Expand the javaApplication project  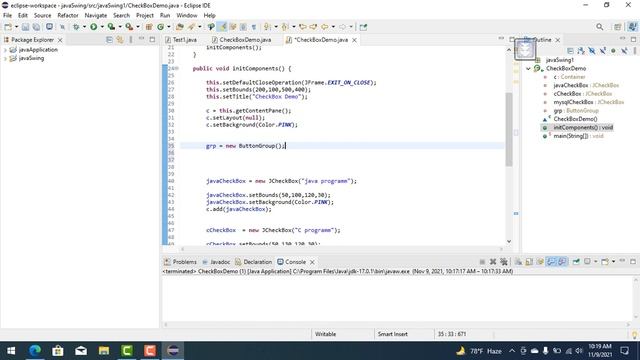(5, 50)
